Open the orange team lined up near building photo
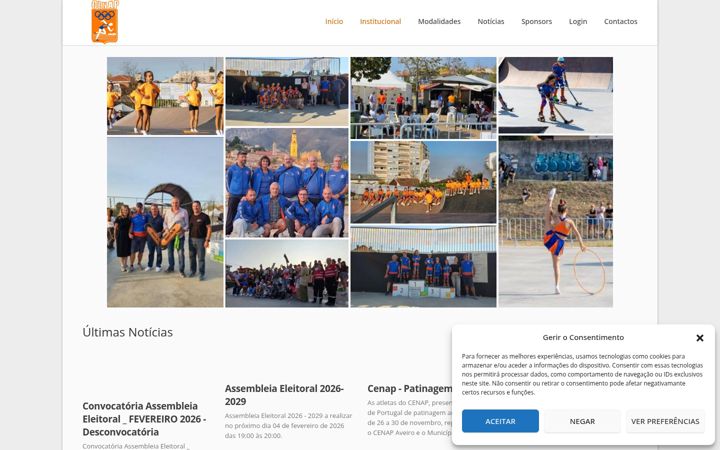The height and width of the screenshot is (450, 720). (423, 182)
